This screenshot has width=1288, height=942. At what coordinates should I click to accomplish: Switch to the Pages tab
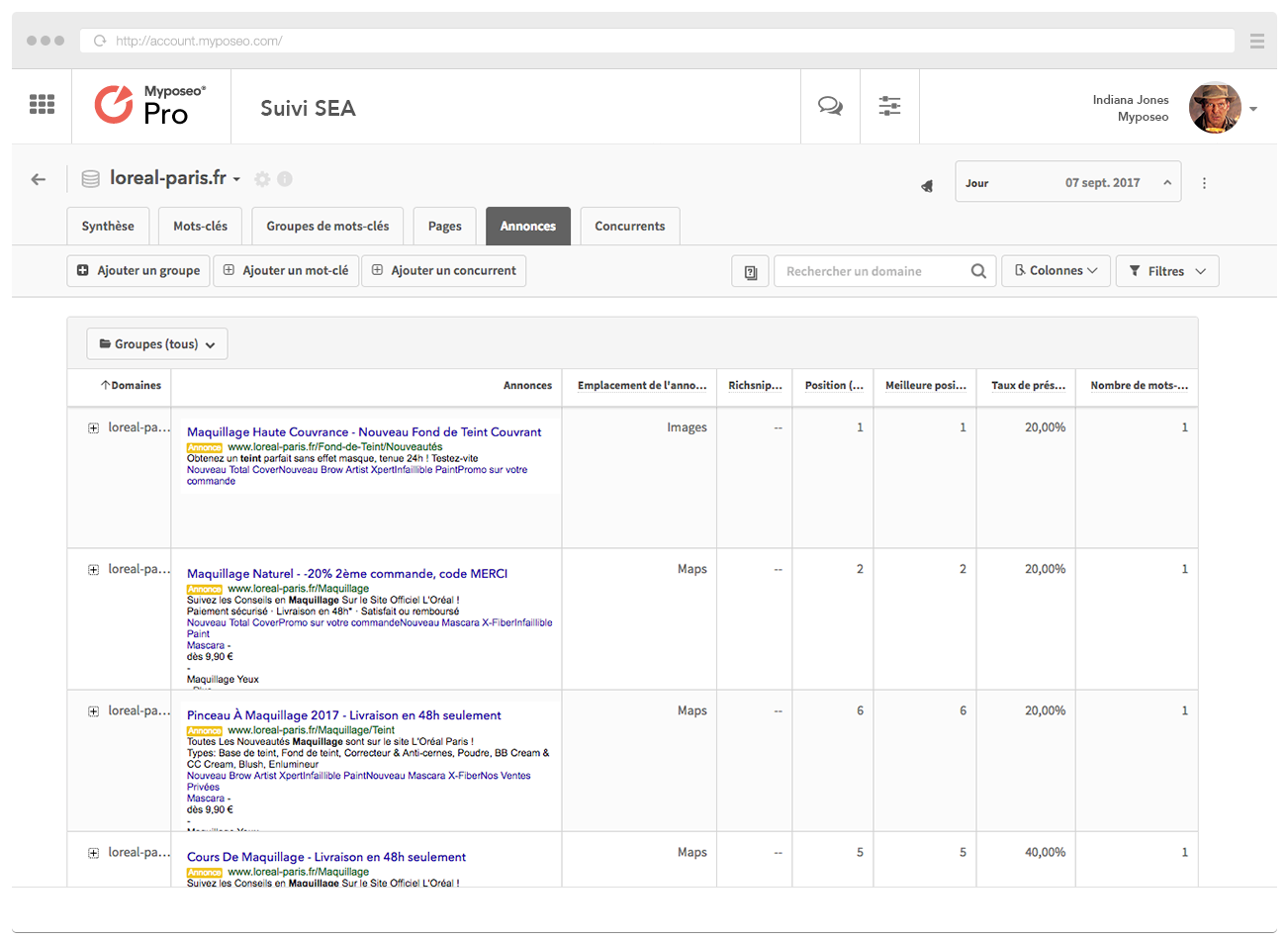tap(444, 226)
